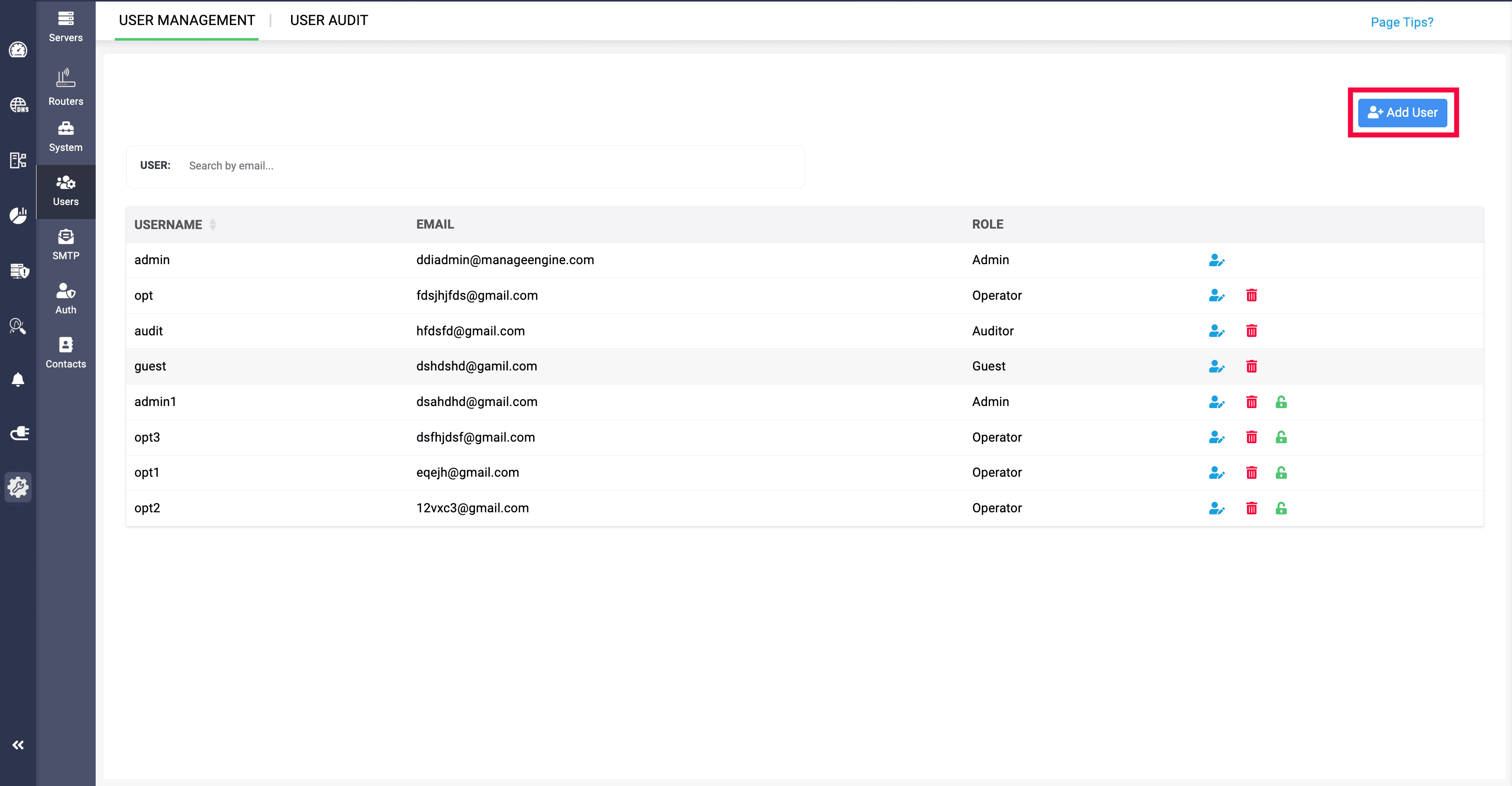
Task: Delete the audit user
Action: coord(1251,331)
